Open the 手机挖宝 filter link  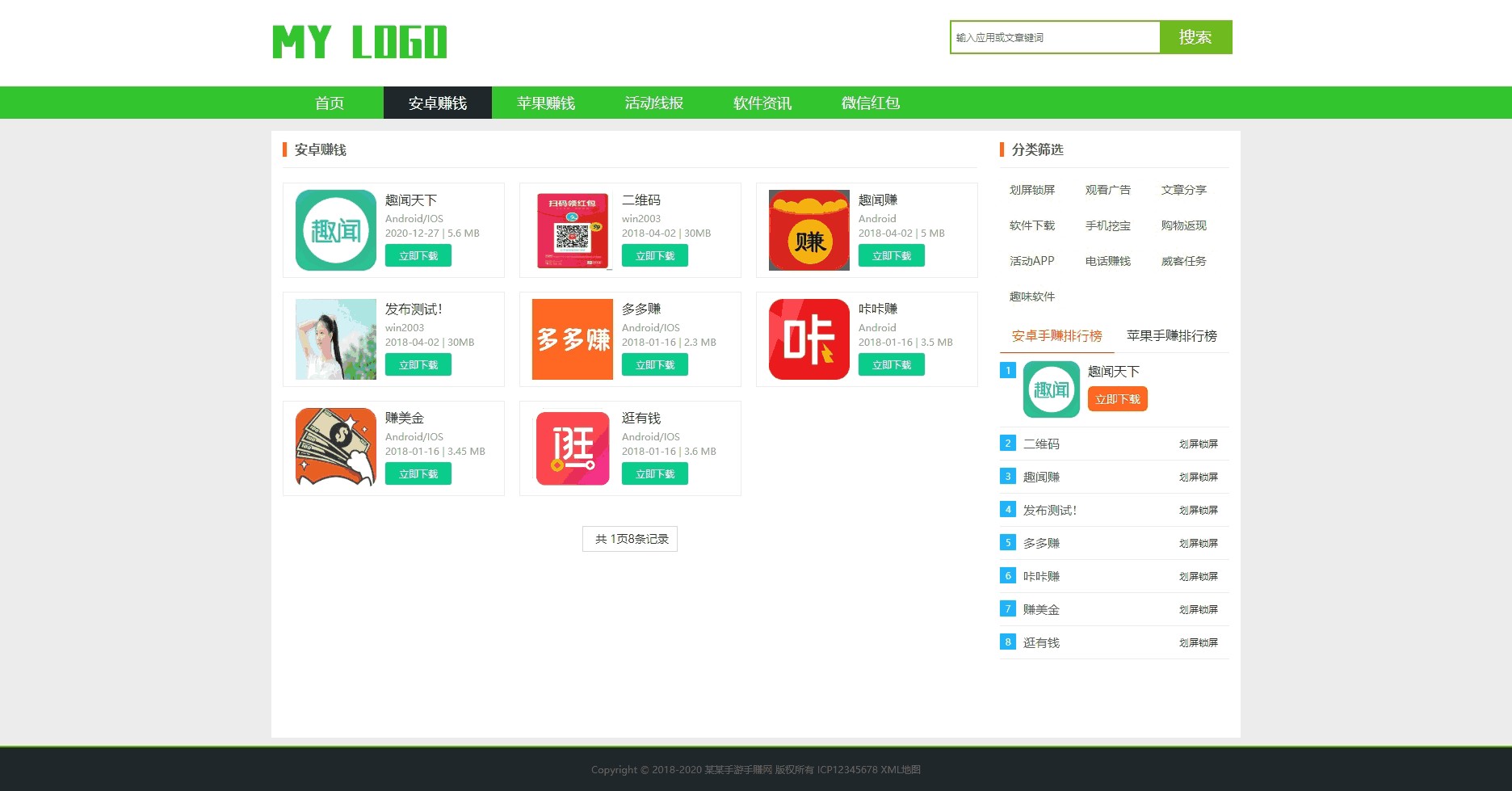point(1107,225)
